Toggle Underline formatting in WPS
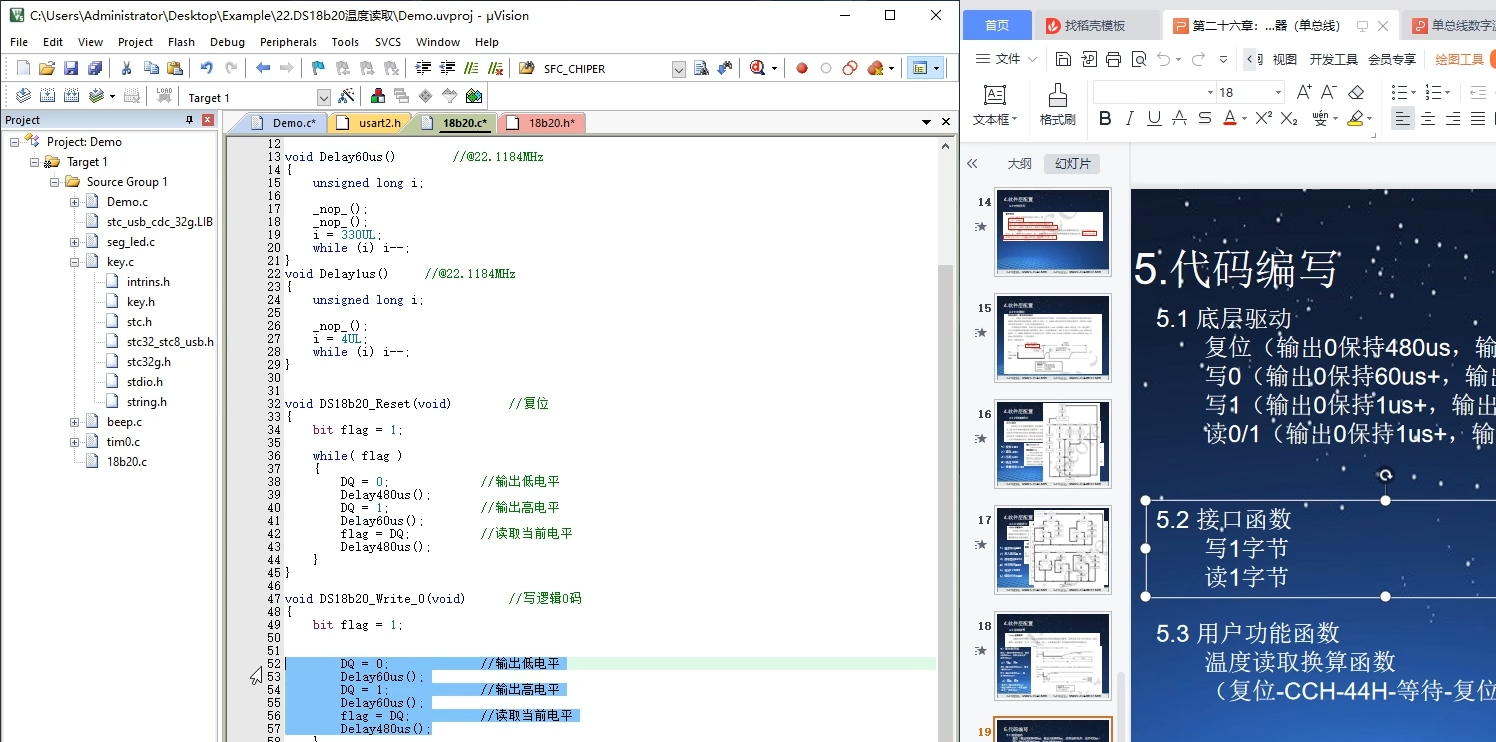Screen dimensions: 1496x742 [x=1154, y=118]
